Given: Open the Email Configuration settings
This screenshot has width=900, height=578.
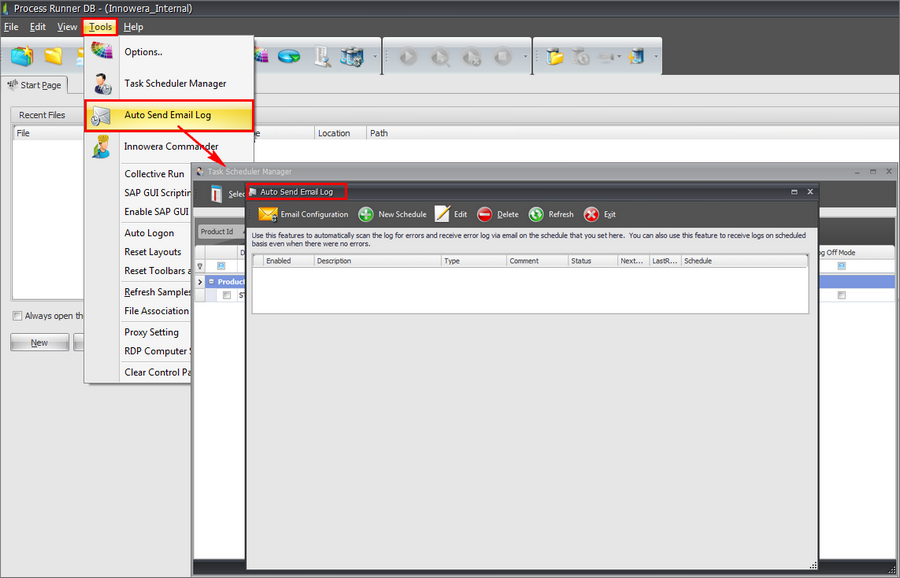Looking at the screenshot, I should coord(303,214).
